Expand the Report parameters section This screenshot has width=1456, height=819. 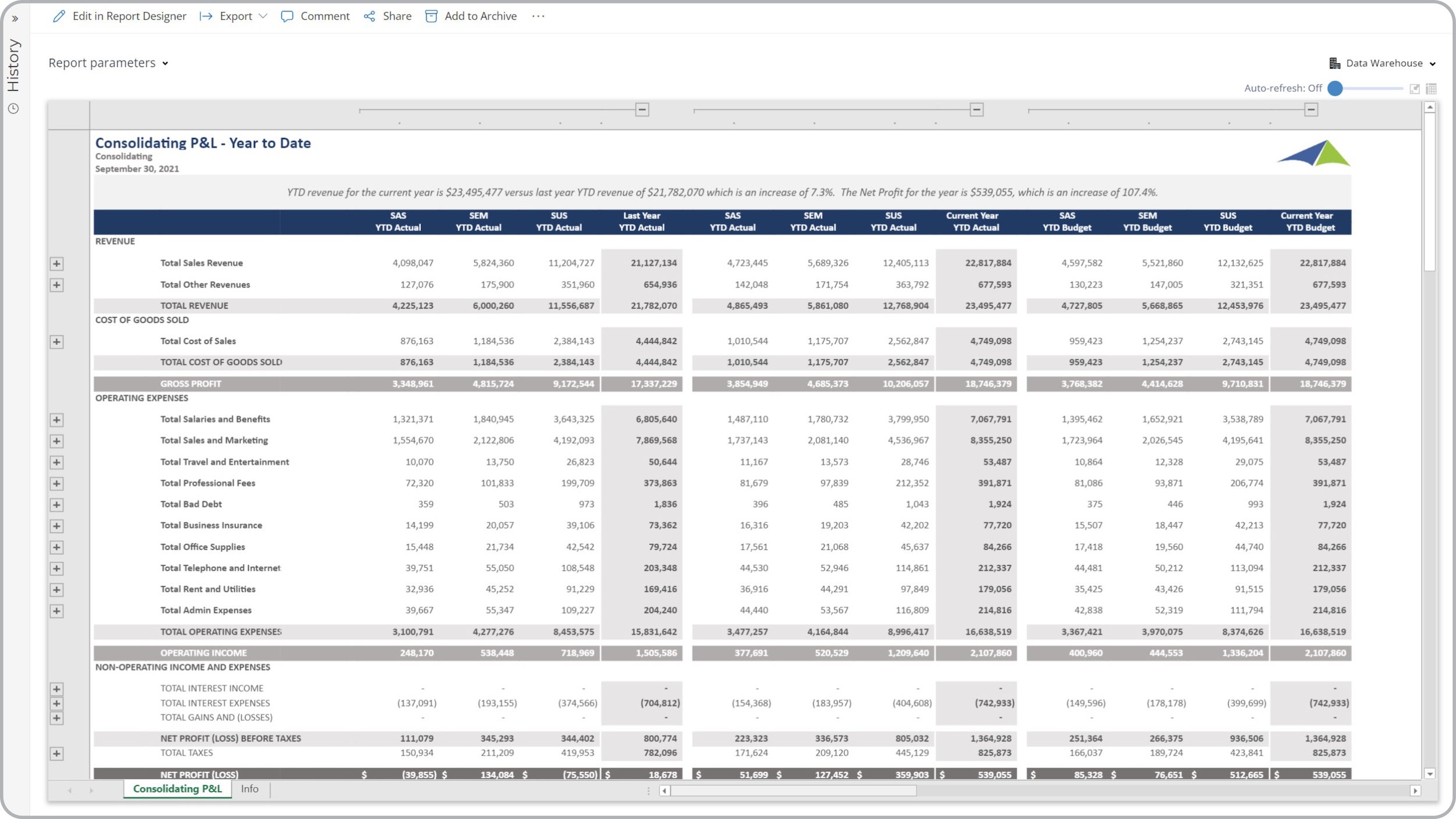pos(108,63)
